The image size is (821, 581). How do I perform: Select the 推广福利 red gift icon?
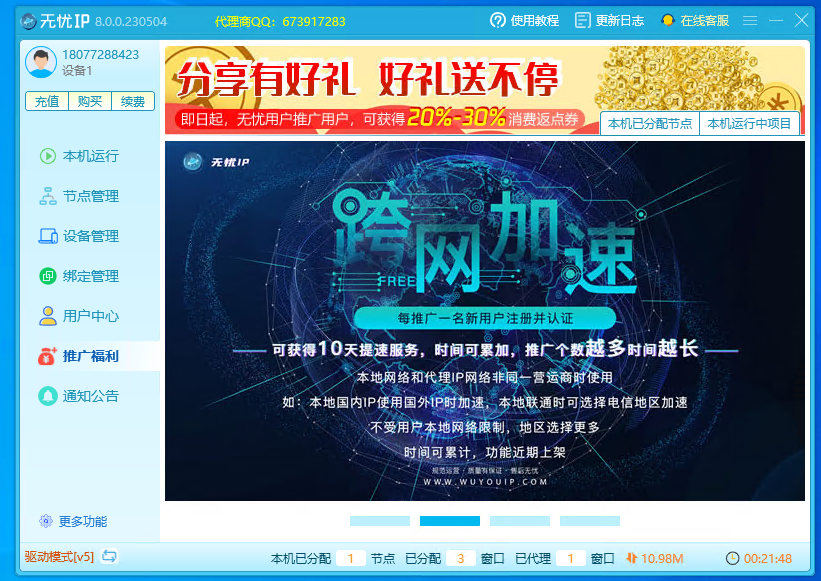tap(47, 356)
